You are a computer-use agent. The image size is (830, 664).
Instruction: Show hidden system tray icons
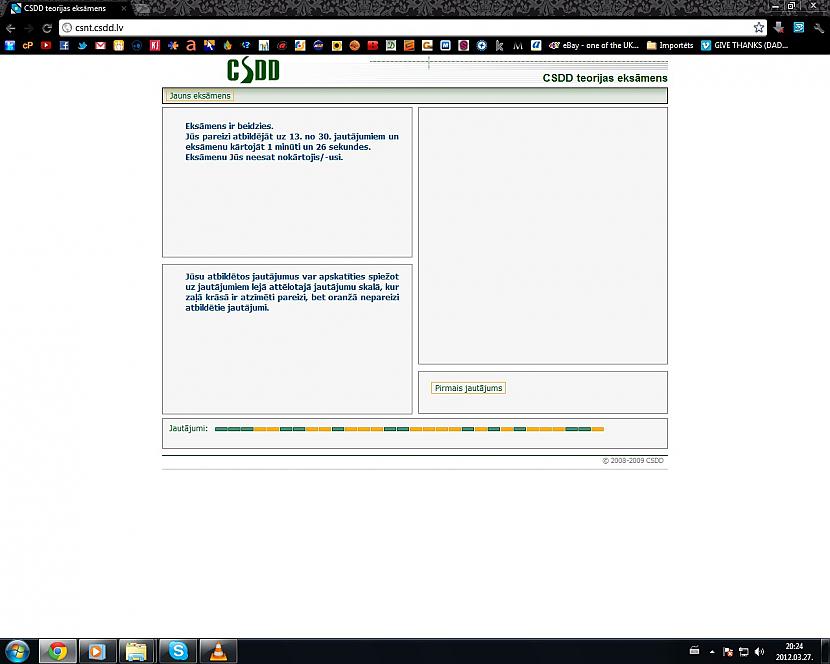pos(711,651)
